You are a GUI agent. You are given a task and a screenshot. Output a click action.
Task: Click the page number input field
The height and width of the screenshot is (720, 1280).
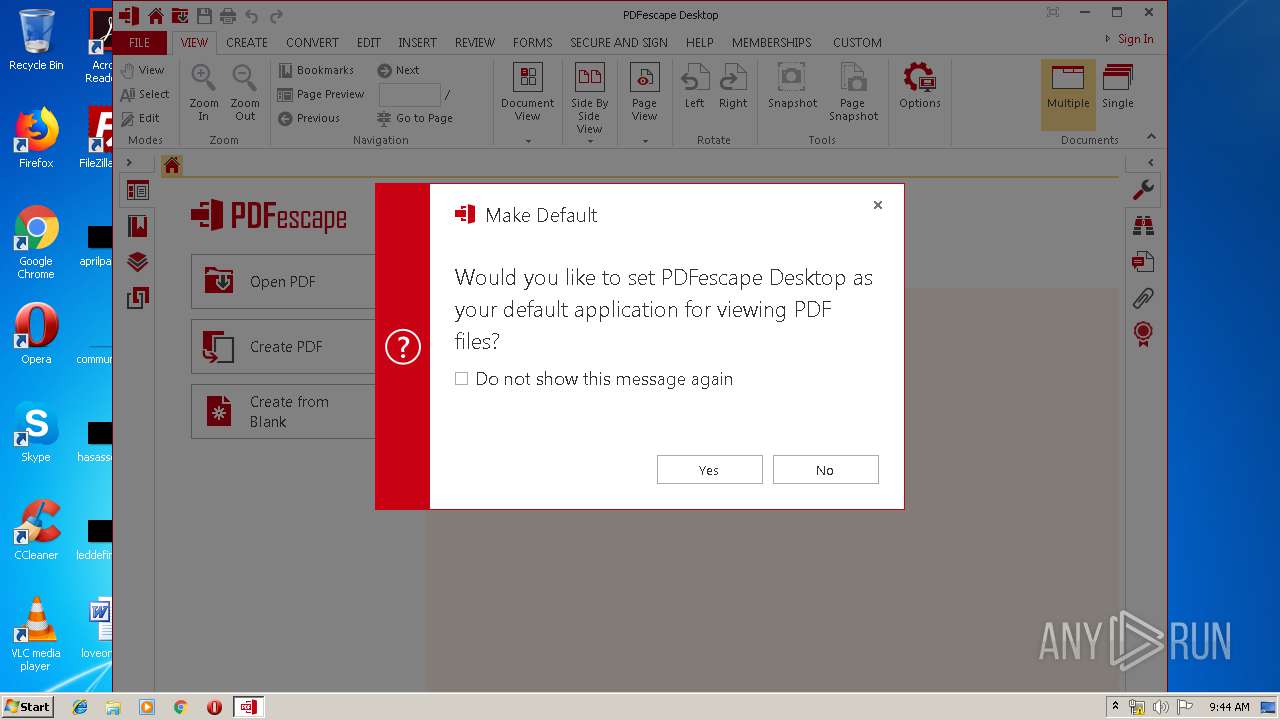point(409,94)
